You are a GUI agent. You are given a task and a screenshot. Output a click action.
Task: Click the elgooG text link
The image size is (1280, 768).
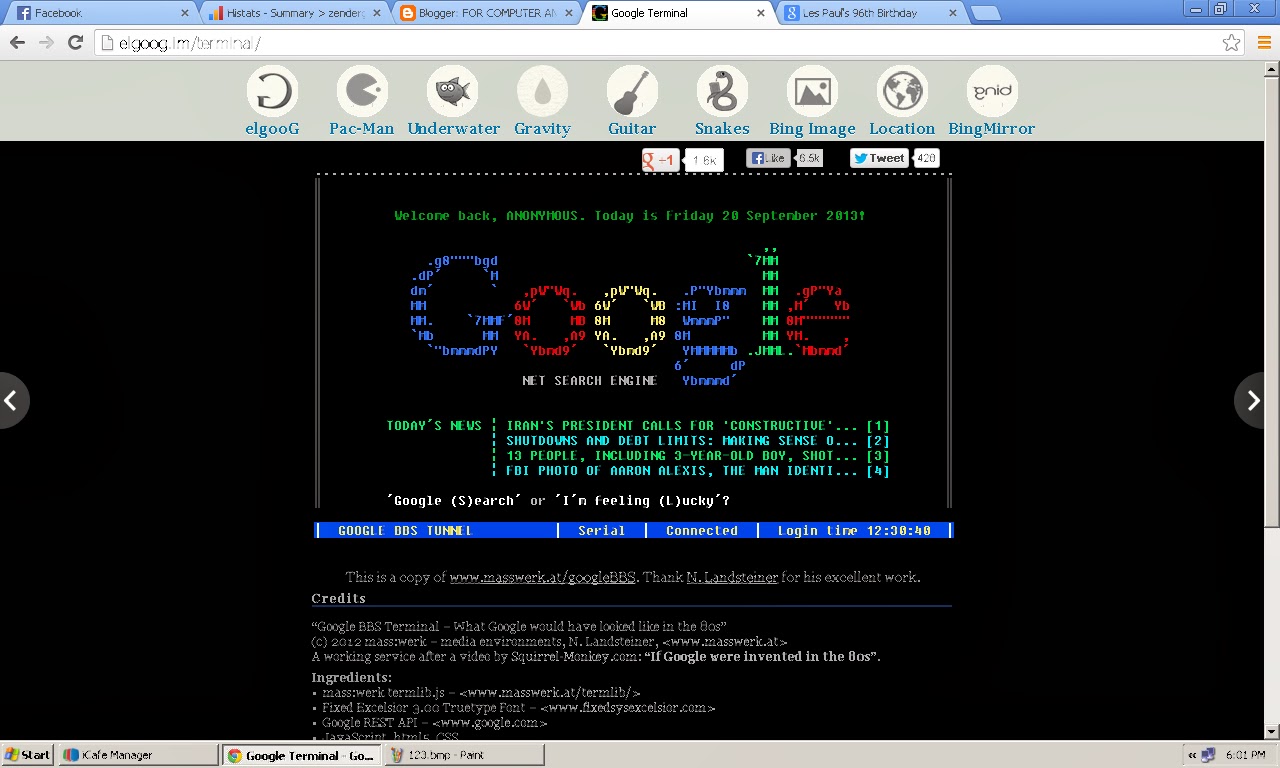pos(272,129)
